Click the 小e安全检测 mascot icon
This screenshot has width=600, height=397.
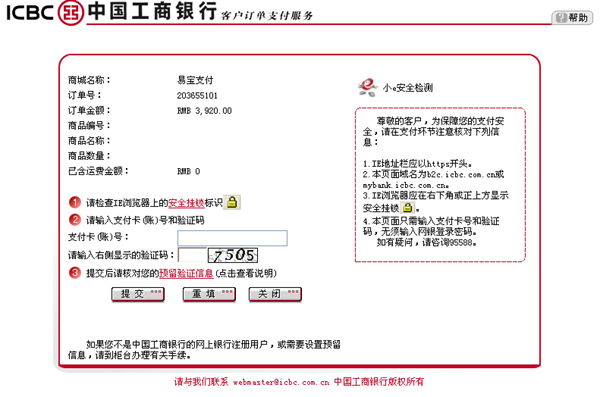click(x=368, y=87)
